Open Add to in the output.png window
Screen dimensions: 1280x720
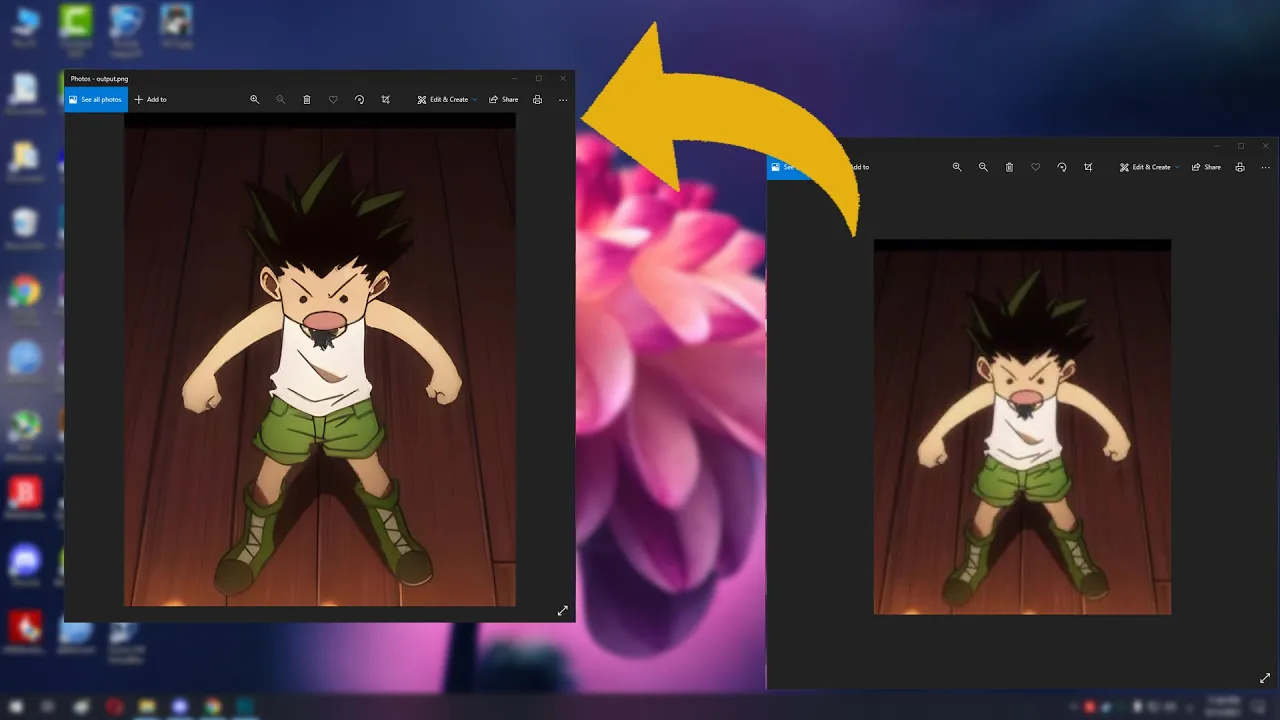coord(151,100)
